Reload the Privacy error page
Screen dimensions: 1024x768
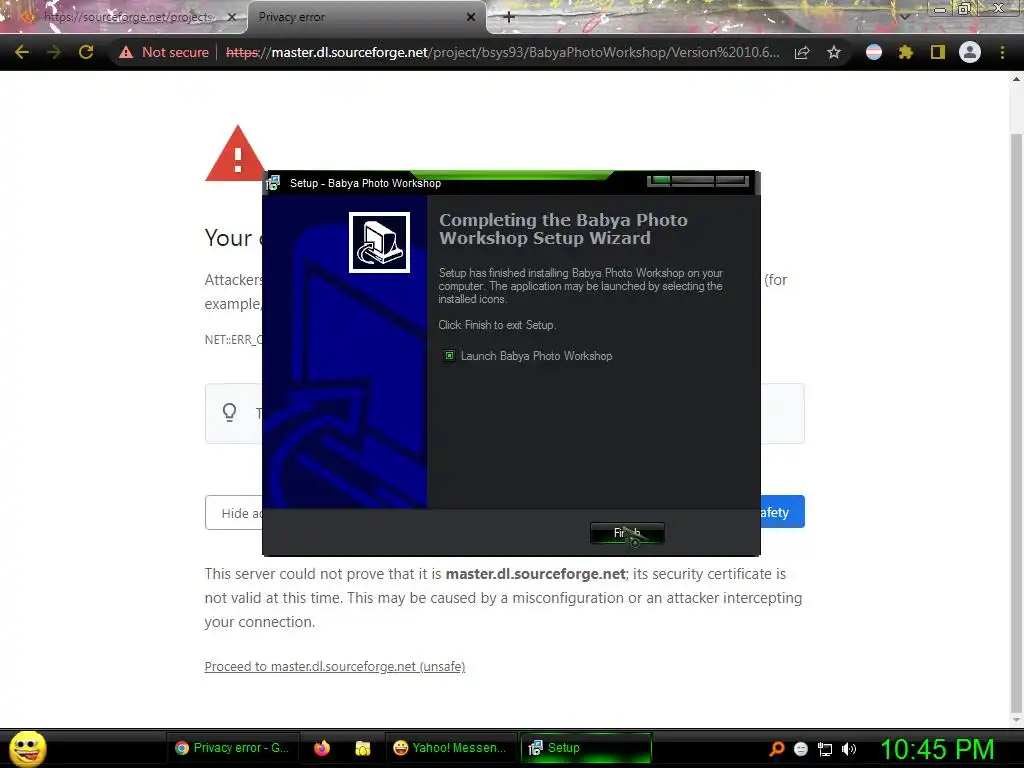coord(86,52)
